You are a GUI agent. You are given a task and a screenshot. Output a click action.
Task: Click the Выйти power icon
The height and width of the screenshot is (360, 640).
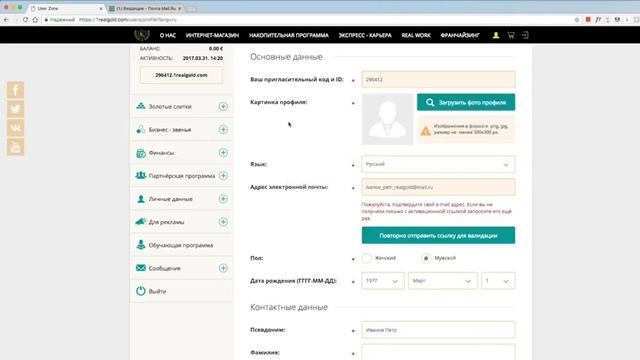point(141,291)
